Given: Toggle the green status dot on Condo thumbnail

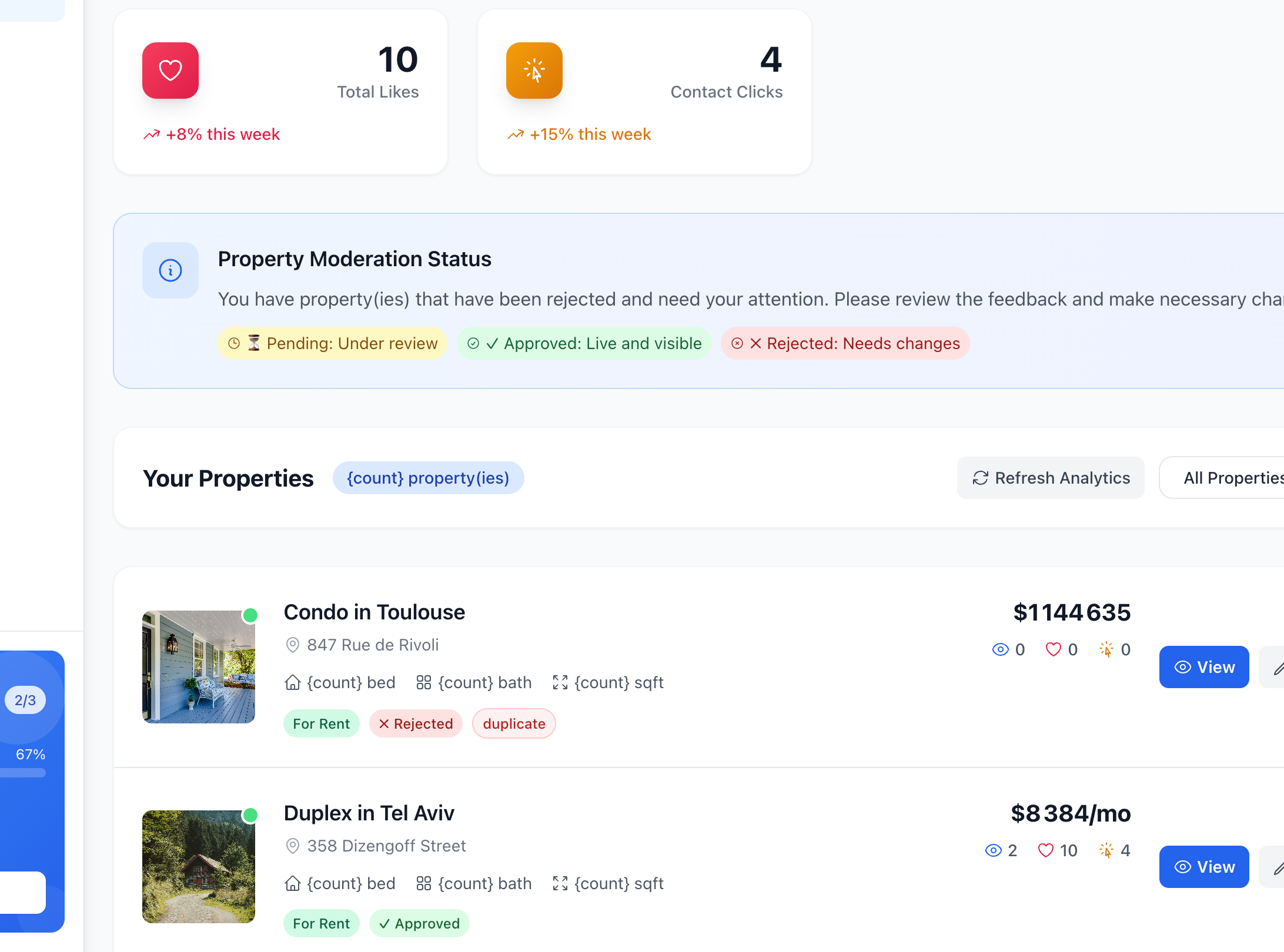Looking at the screenshot, I should [250, 615].
